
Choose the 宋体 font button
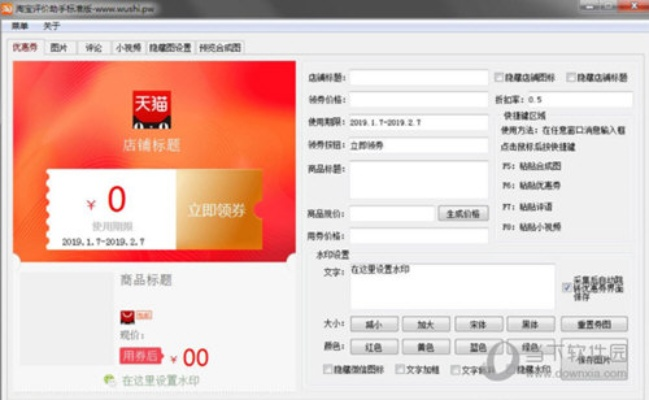click(478, 324)
